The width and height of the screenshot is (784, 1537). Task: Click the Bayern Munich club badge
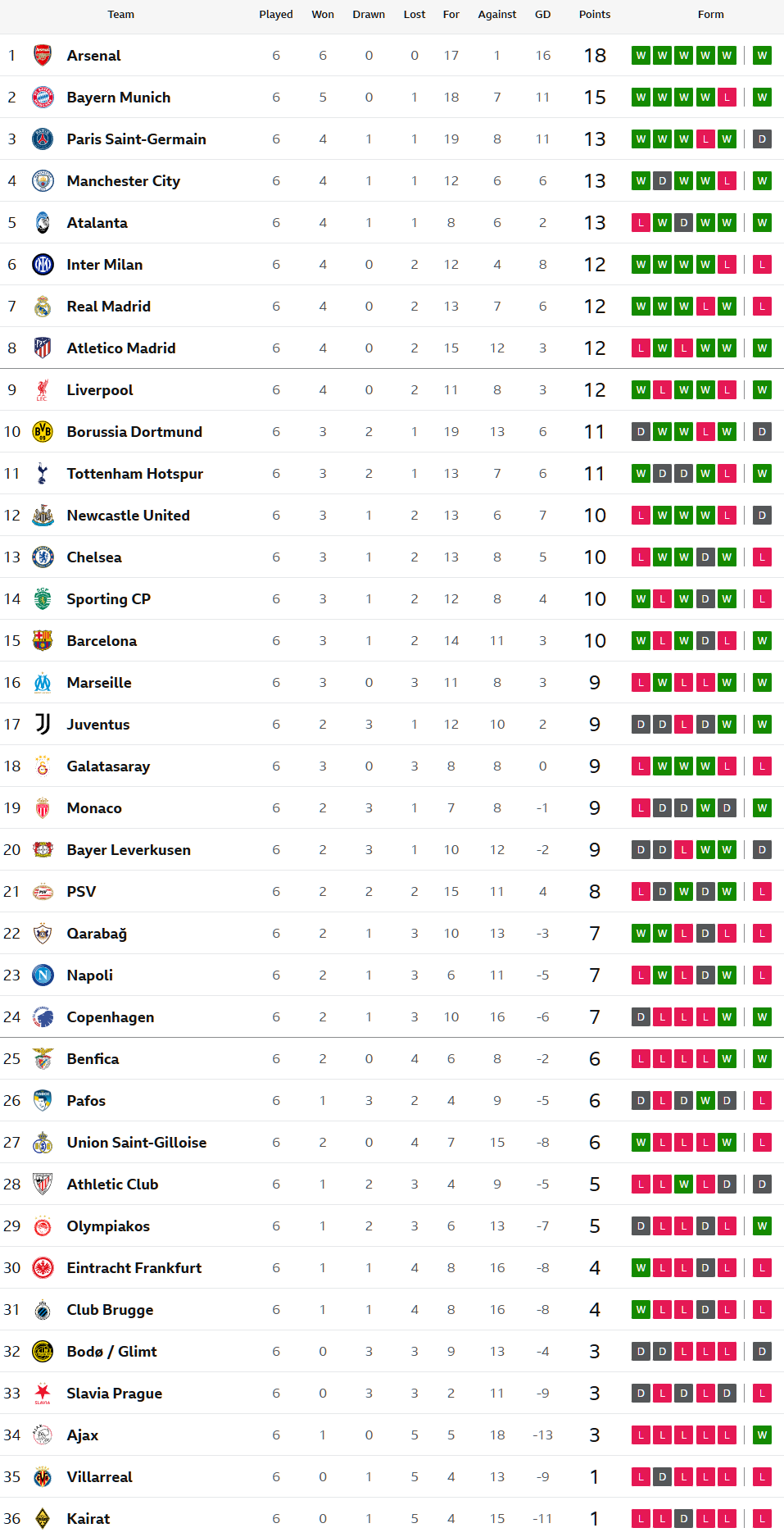[x=43, y=98]
